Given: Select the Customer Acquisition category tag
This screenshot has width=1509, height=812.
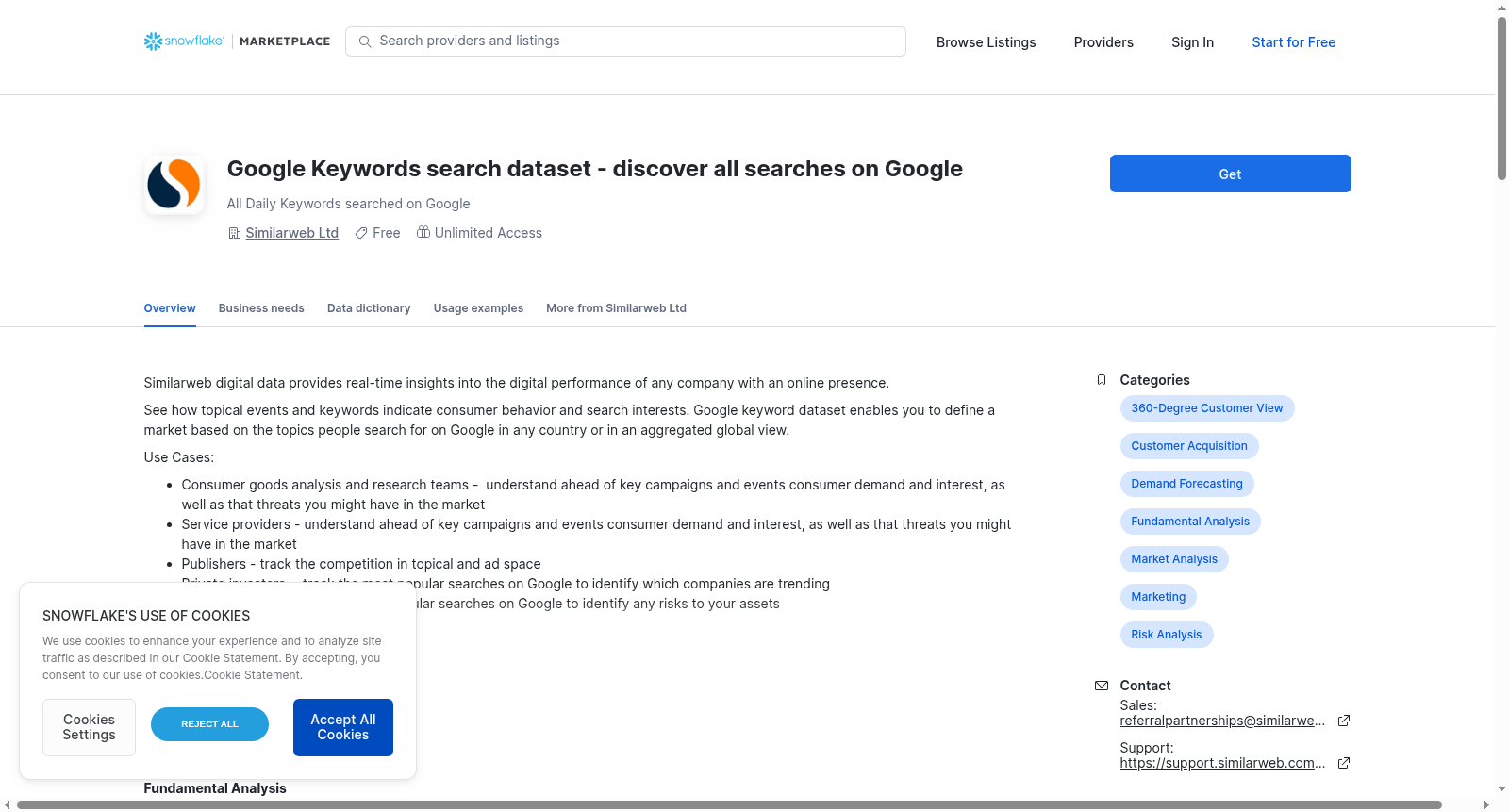Looking at the screenshot, I should (1189, 446).
